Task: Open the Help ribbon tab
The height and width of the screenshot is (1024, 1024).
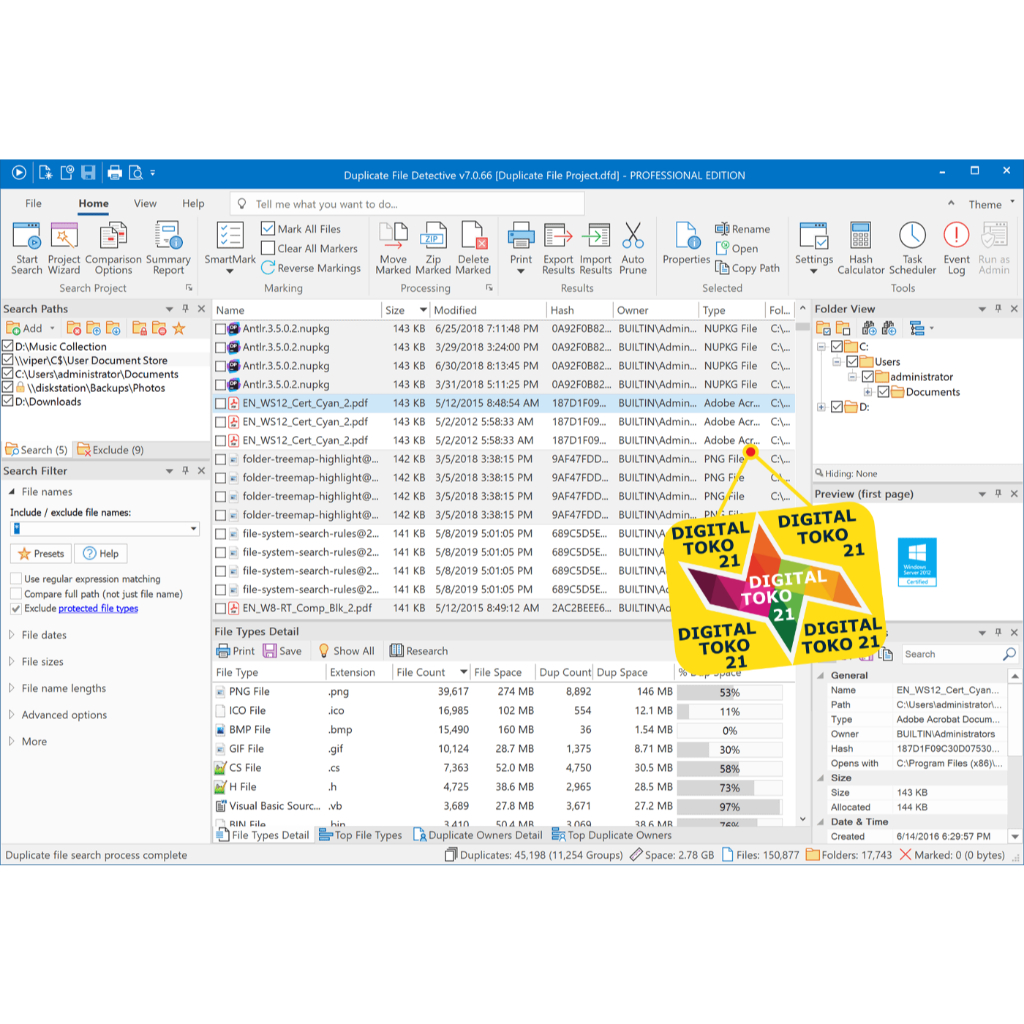Action: [193, 204]
